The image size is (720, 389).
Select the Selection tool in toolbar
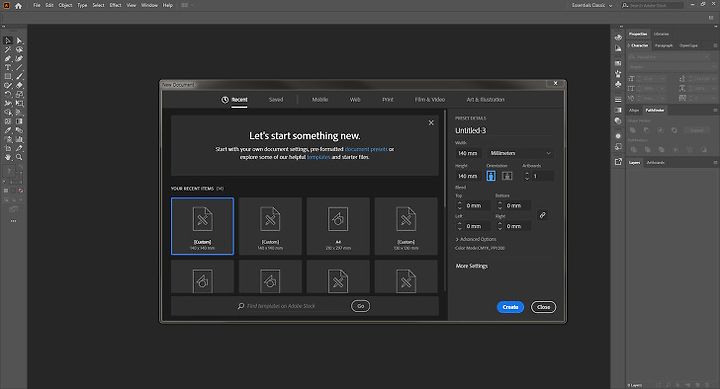(8, 41)
